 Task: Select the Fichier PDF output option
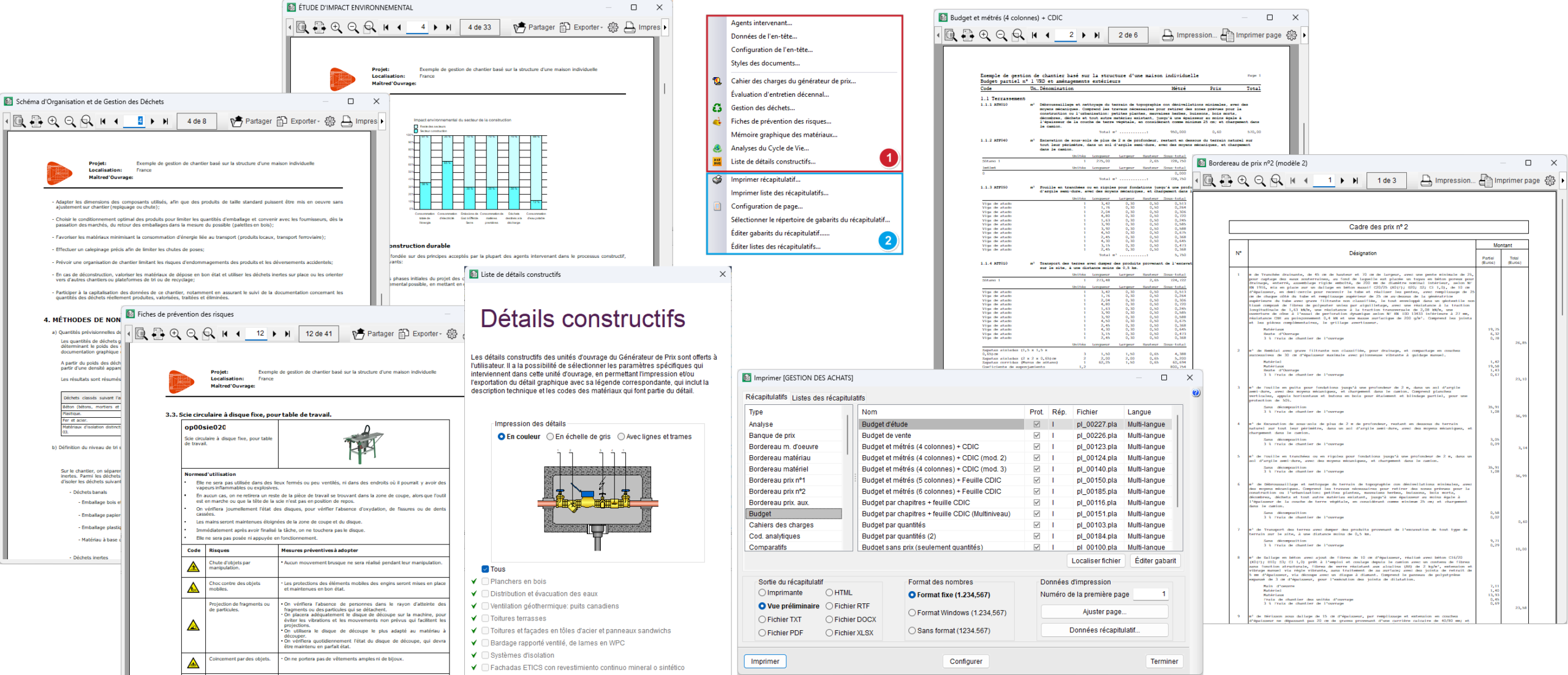[763, 633]
